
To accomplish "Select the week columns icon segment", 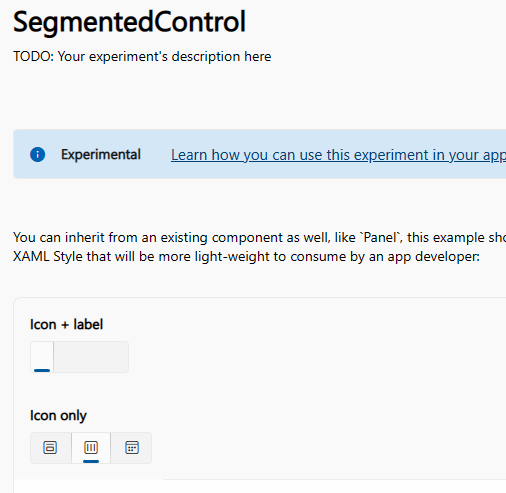I will 91,447.
